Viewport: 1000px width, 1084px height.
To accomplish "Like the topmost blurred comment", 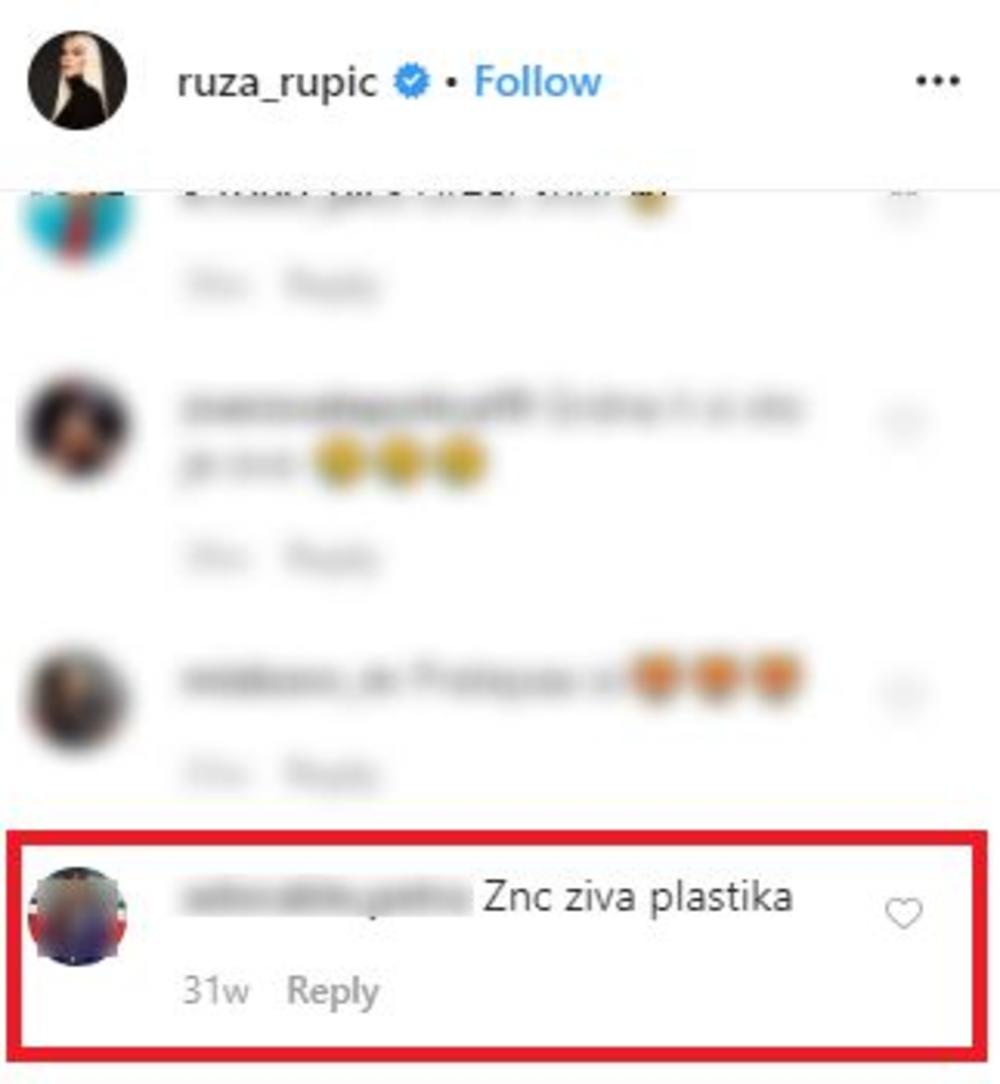I will coord(902,204).
